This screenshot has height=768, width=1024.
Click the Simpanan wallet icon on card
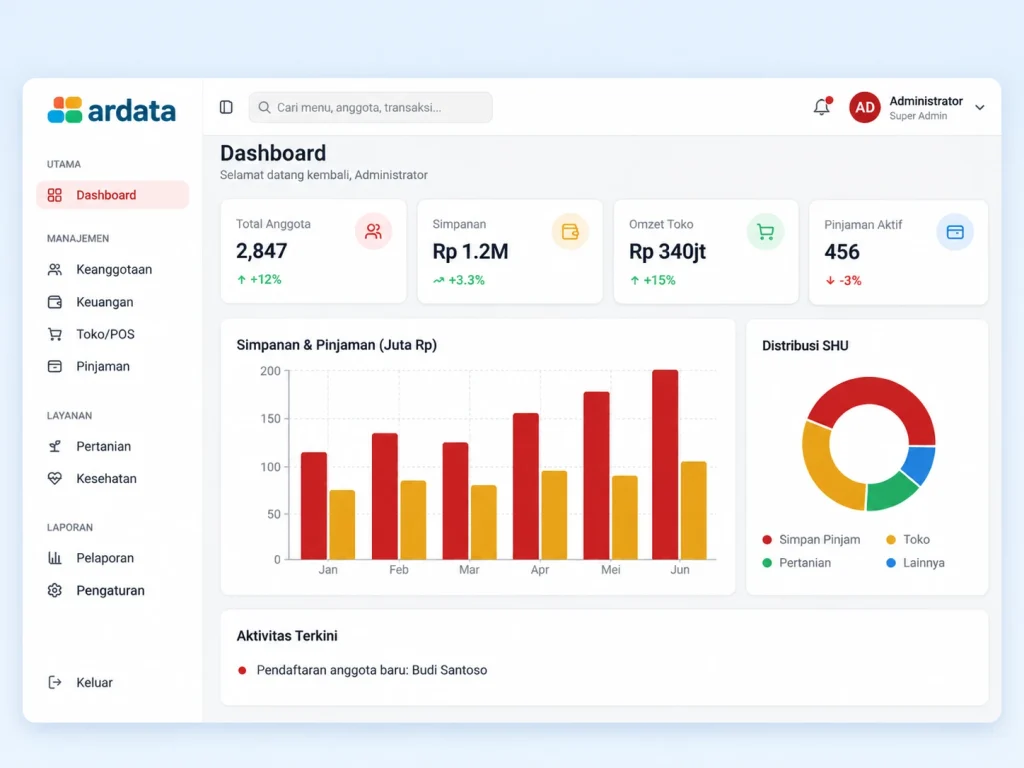coord(570,231)
